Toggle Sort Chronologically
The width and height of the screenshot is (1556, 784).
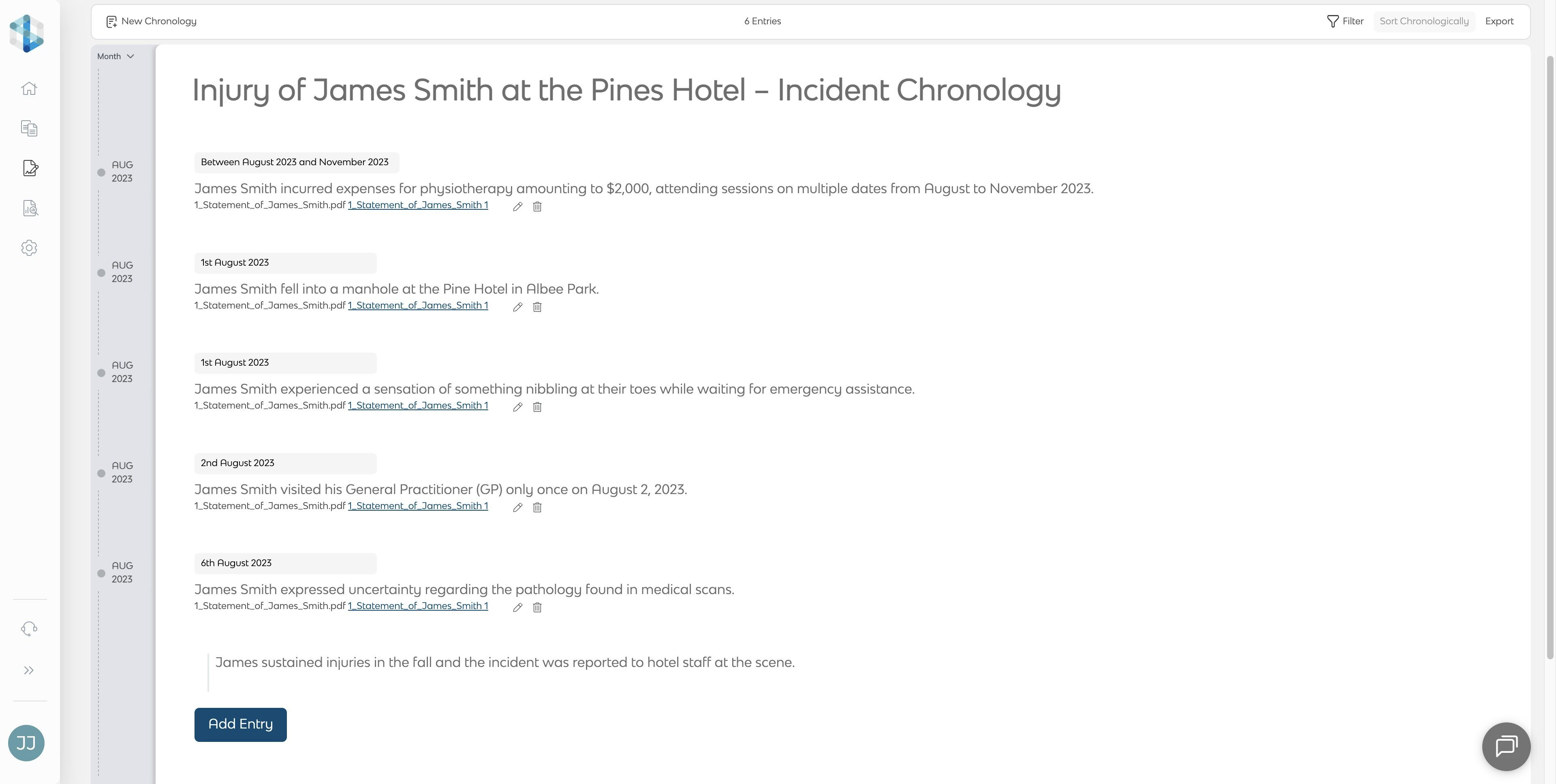point(1424,21)
